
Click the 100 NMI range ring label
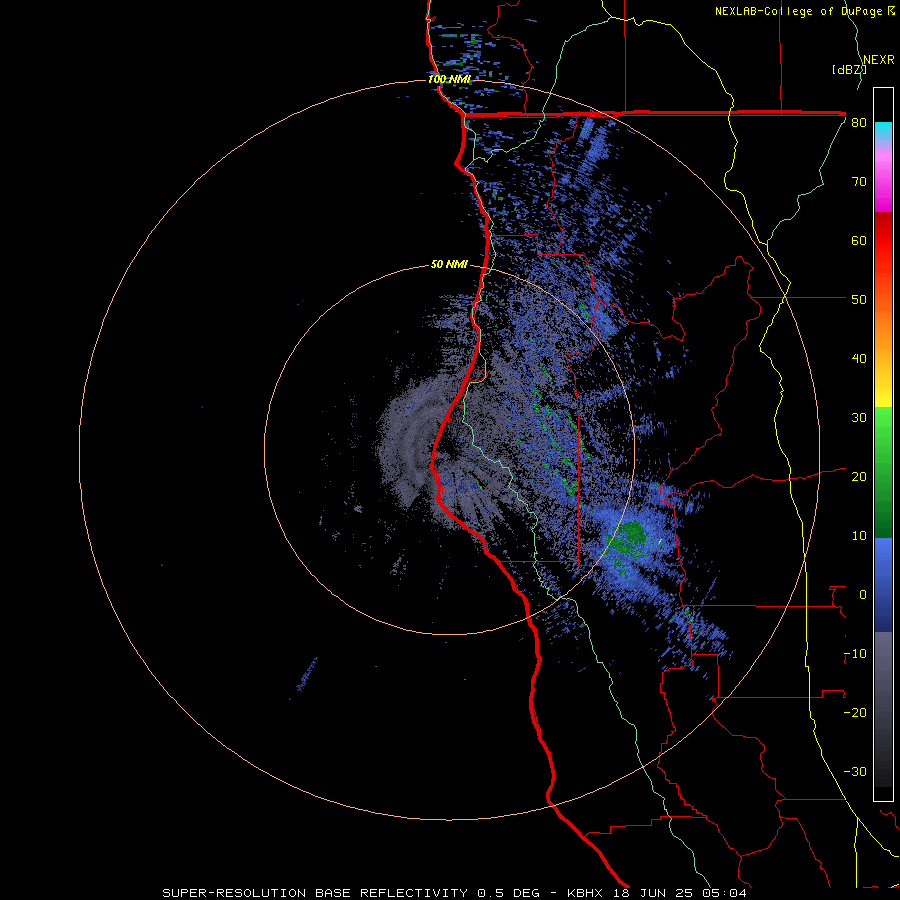pyautogui.click(x=449, y=79)
